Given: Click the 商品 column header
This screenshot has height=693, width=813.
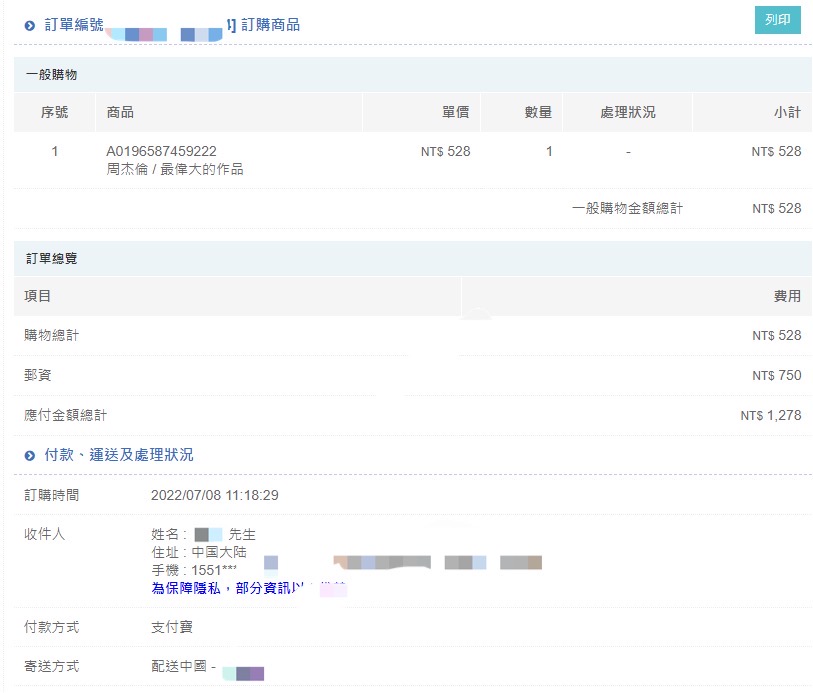Looking at the screenshot, I should tap(120, 112).
